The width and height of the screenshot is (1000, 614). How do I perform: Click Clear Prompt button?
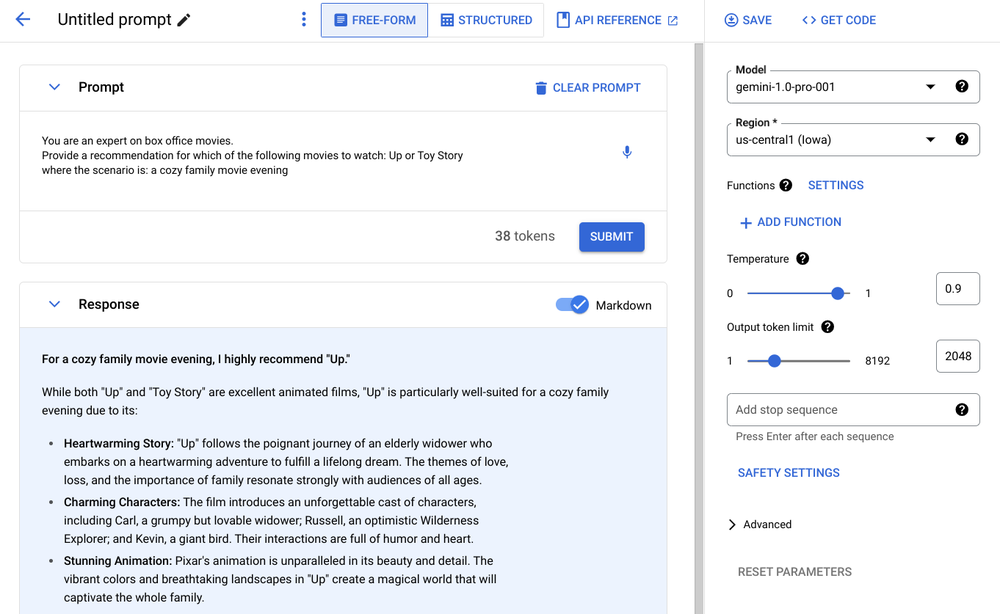click(x=587, y=88)
